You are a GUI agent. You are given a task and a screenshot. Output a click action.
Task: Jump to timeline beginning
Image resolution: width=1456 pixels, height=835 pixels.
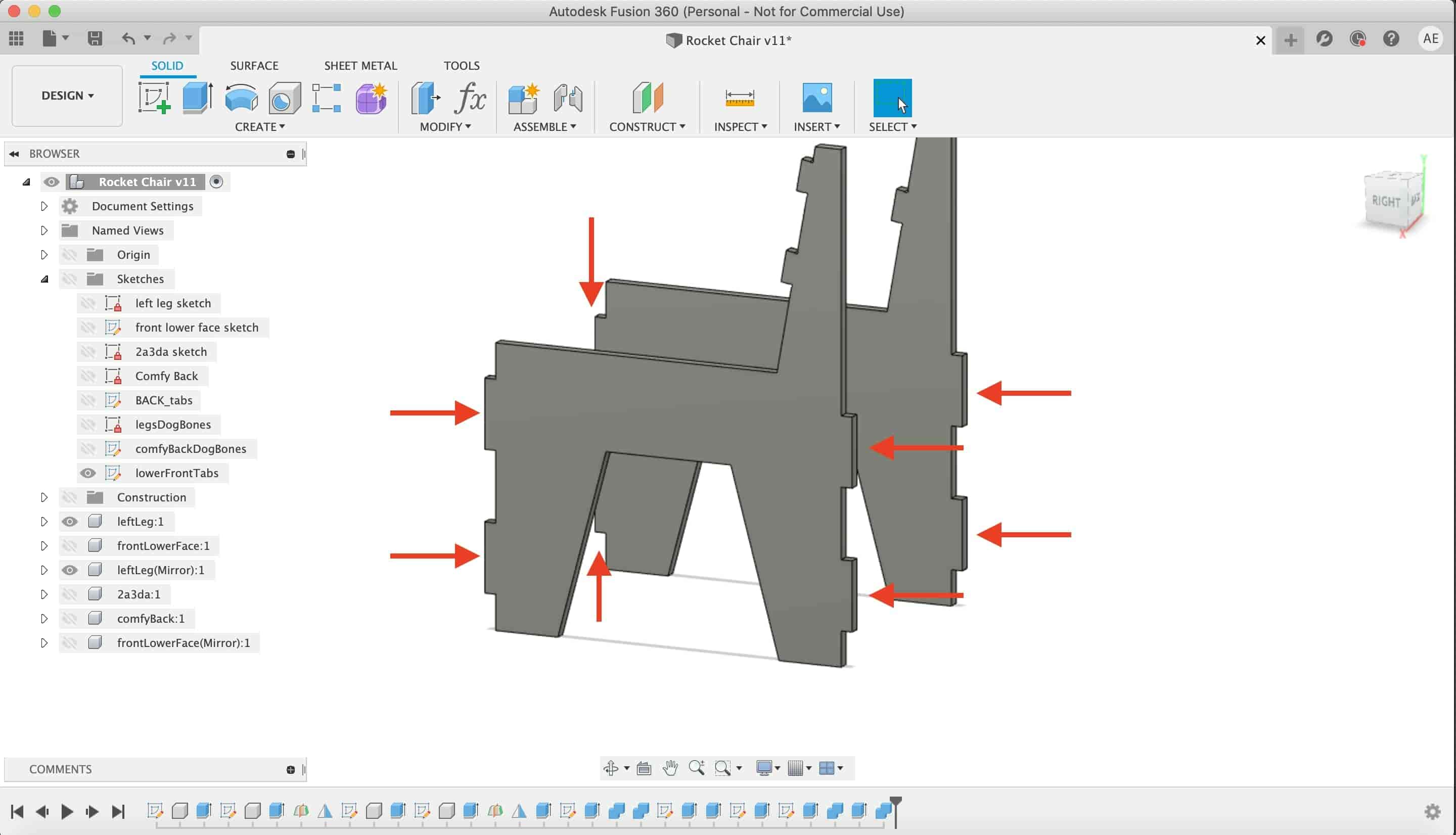click(17, 811)
